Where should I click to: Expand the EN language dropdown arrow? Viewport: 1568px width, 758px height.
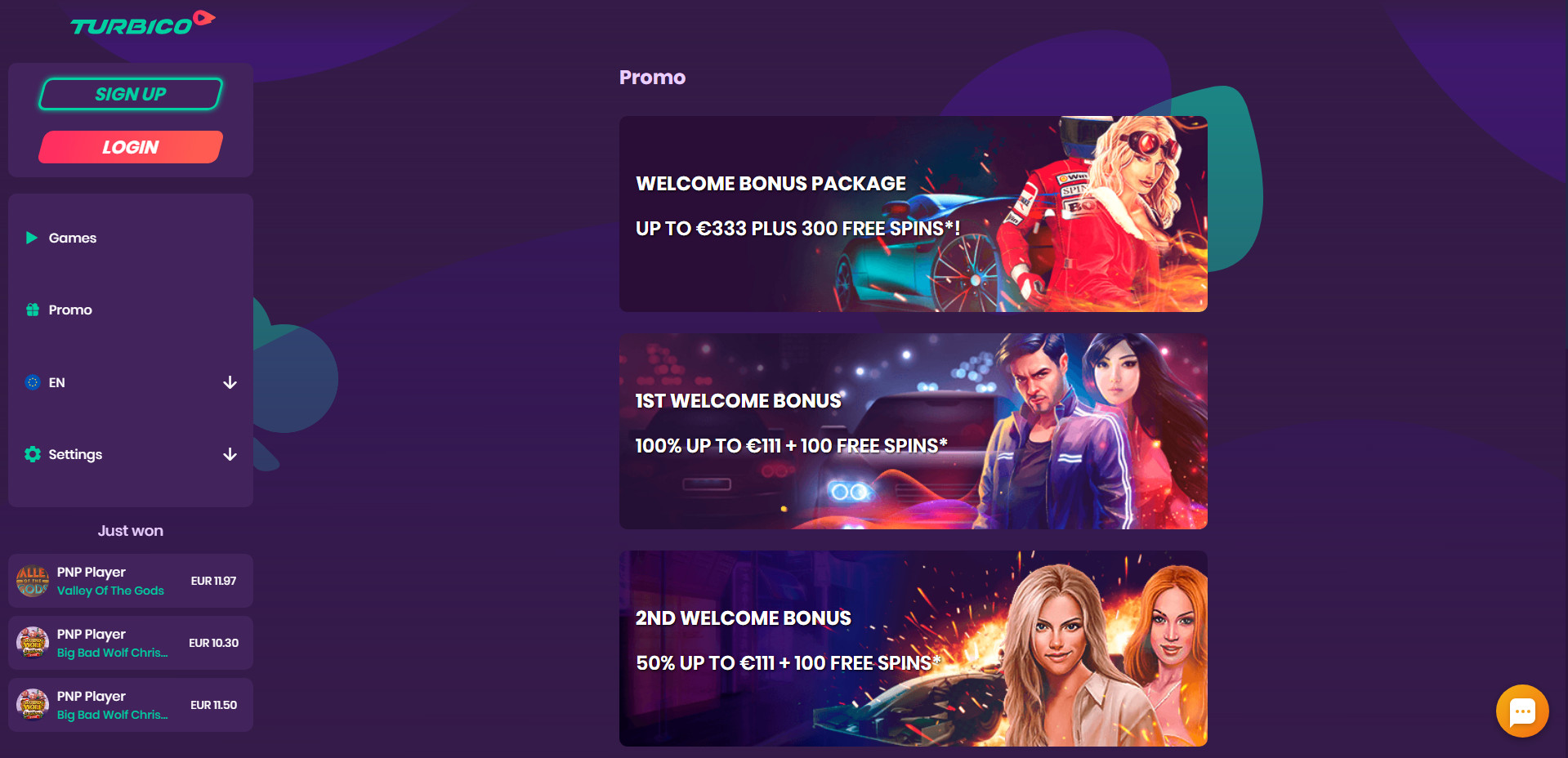click(x=230, y=382)
